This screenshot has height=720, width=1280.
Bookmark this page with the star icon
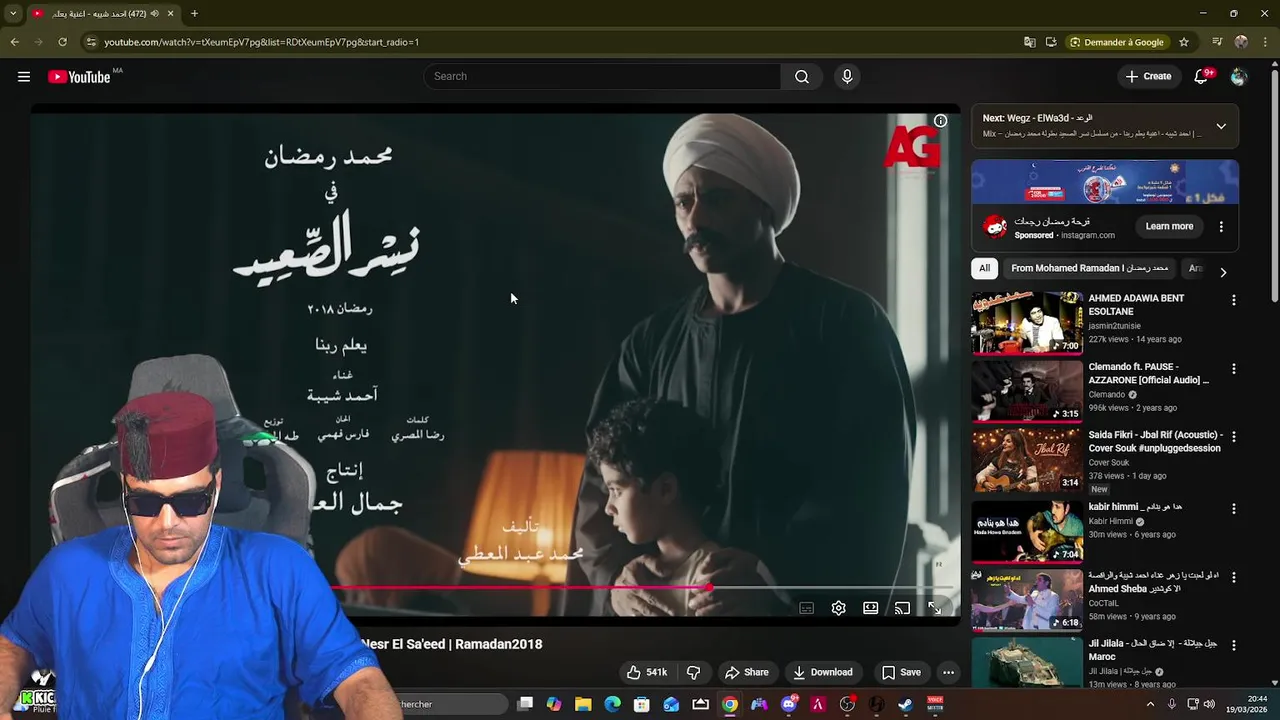click(x=1184, y=42)
